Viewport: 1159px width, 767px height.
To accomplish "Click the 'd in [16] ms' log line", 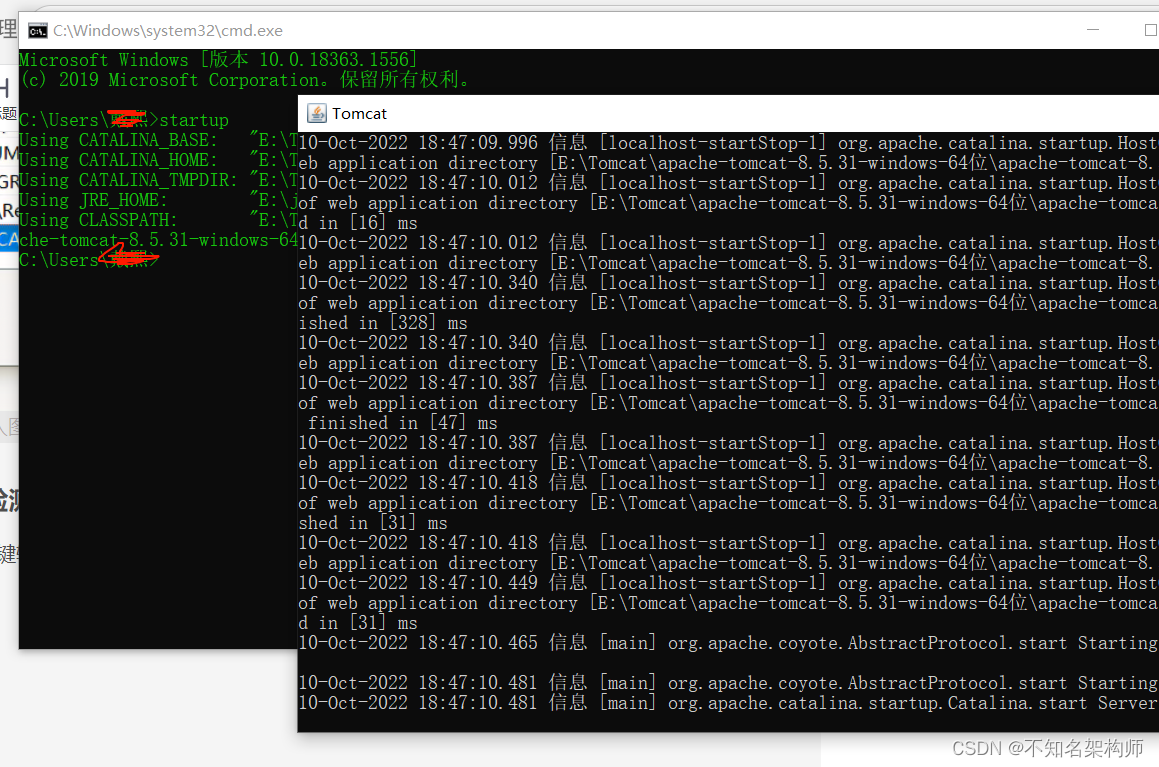I will tap(358, 223).
